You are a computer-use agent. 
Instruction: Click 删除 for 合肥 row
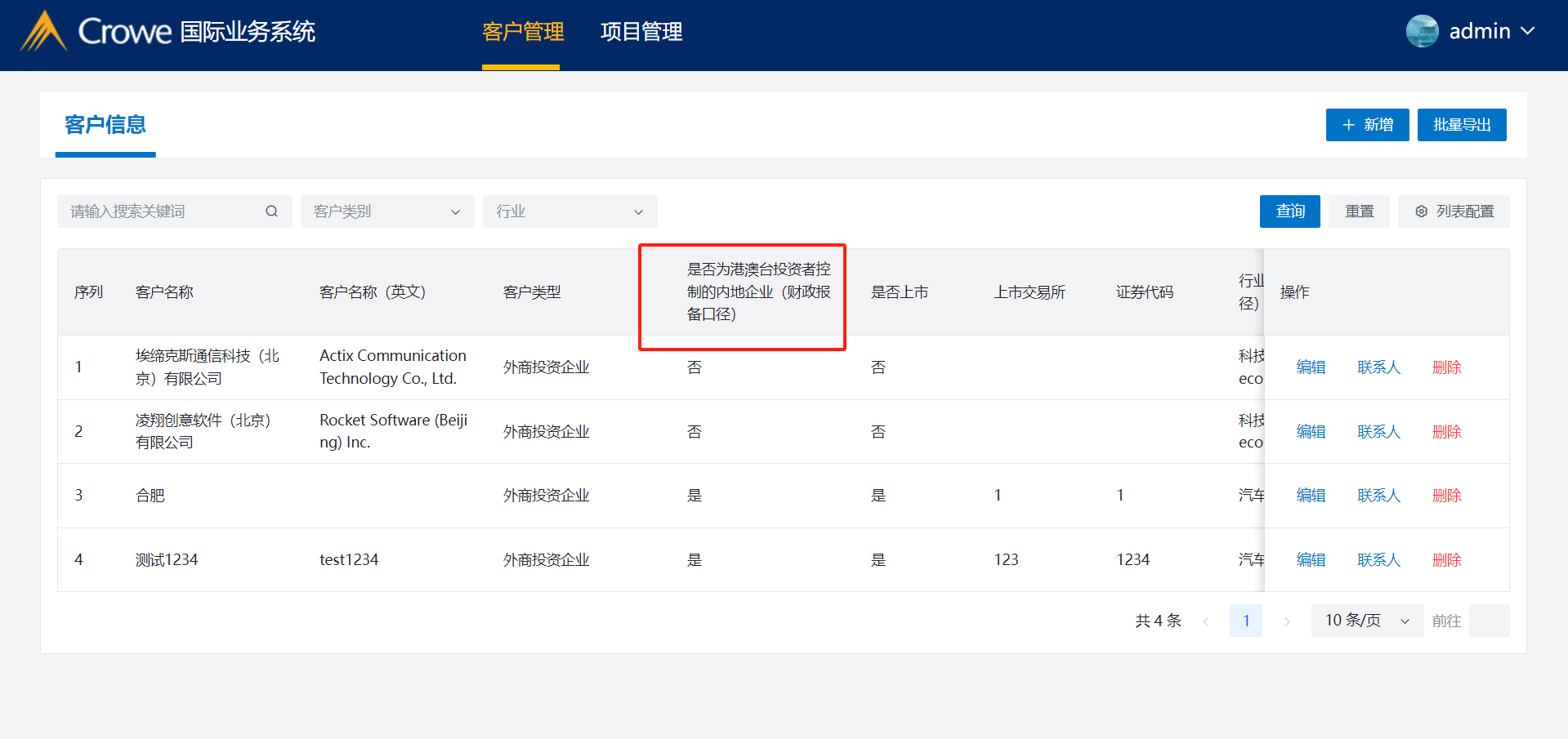tap(1446, 496)
